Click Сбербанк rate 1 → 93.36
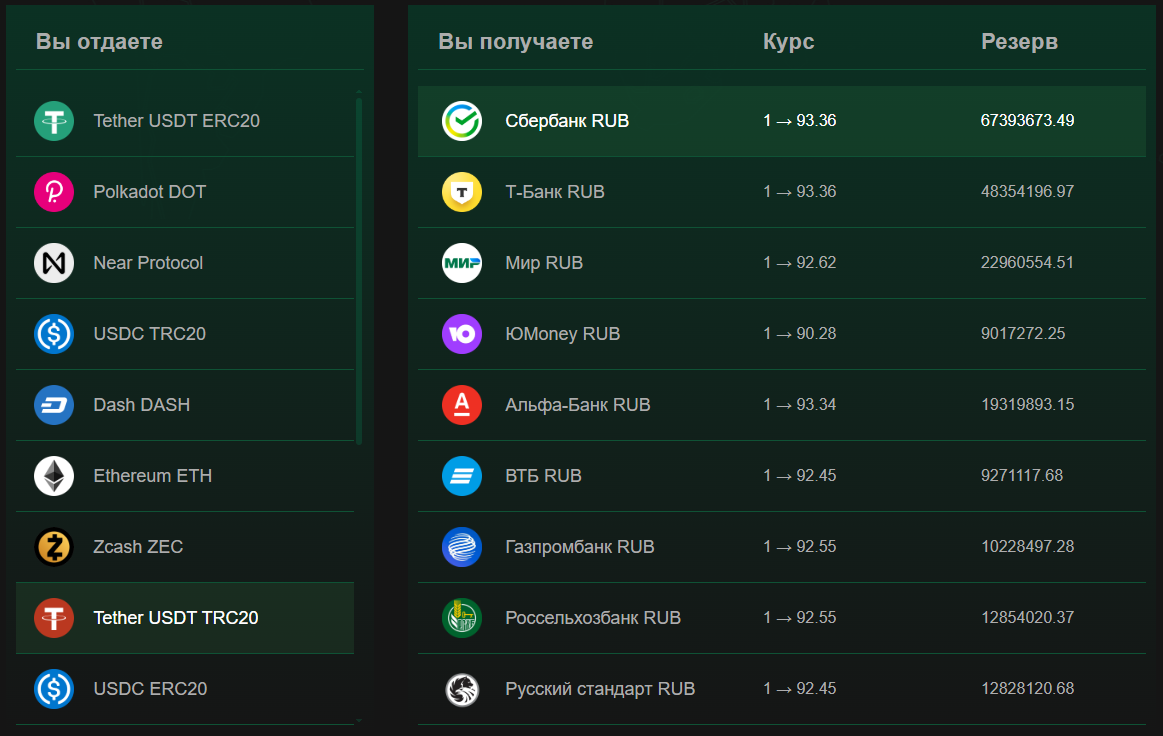1163x736 pixels. (800, 120)
